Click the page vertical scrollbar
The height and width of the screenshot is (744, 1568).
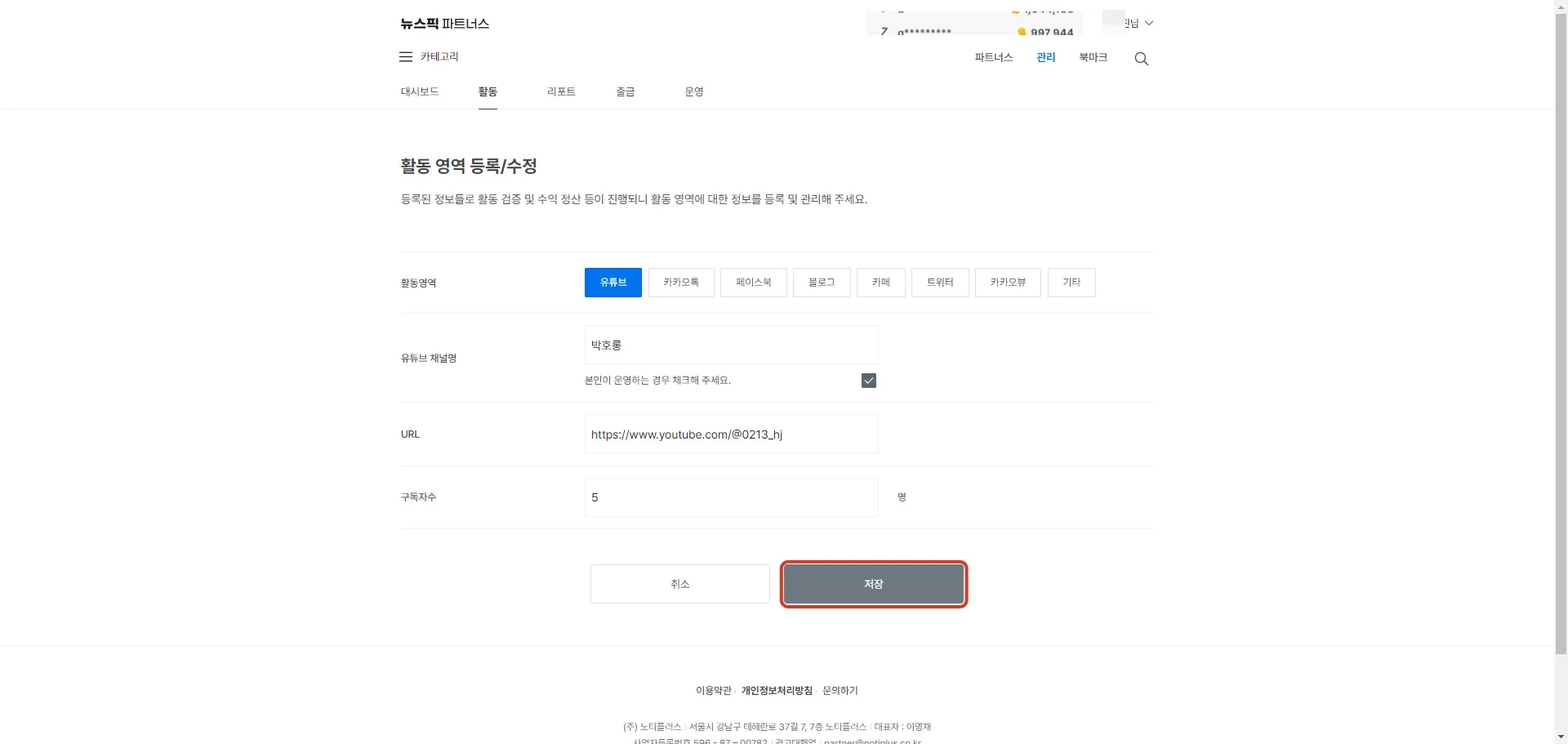(1561, 335)
